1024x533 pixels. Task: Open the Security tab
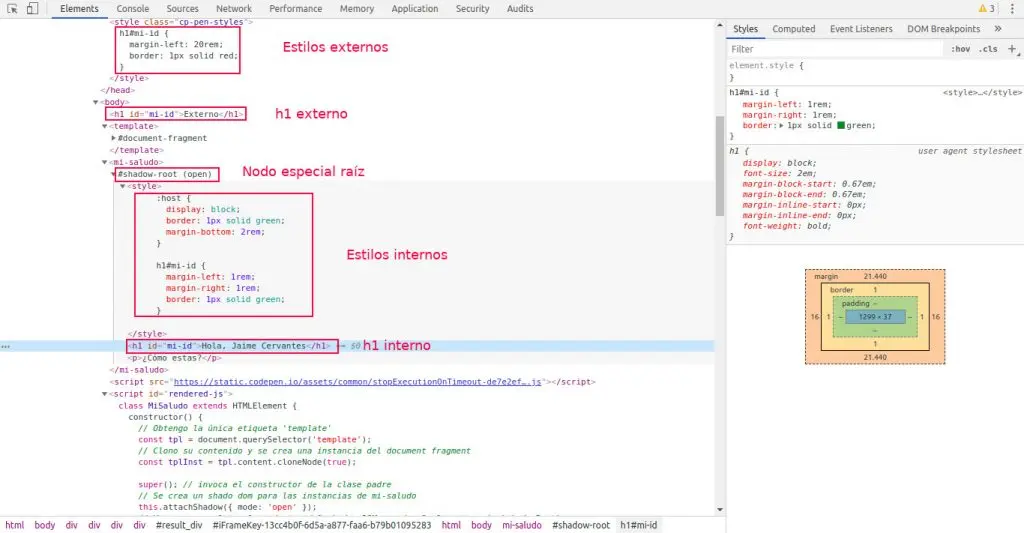point(472,8)
